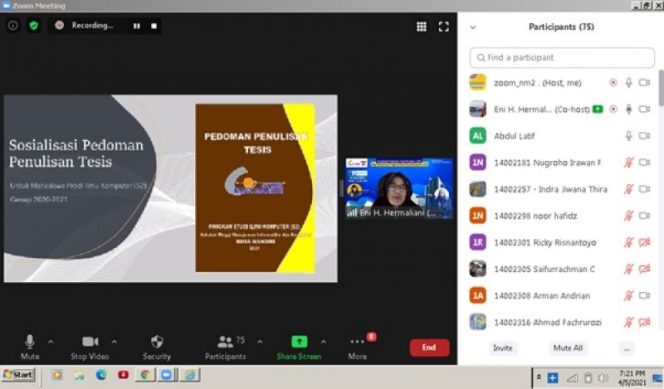Image resolution: width=664 pixels, height=389 pixels.
Task: Click volume icon in system tray
Action: (603, 378)
